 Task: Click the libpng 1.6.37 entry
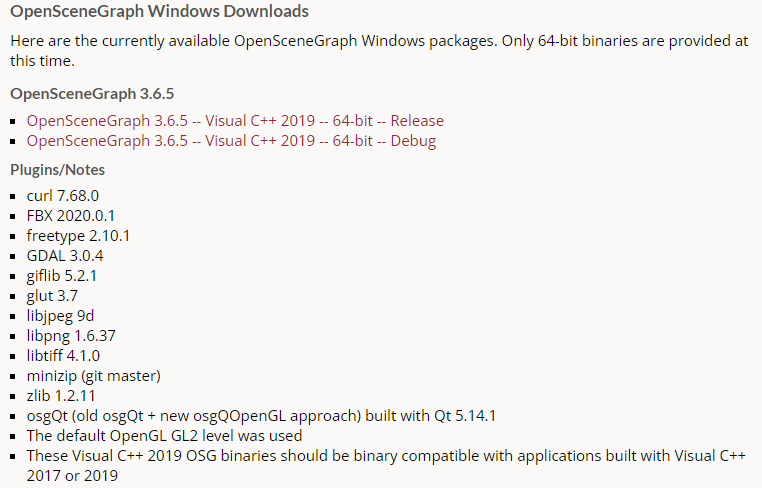(71, 336)
